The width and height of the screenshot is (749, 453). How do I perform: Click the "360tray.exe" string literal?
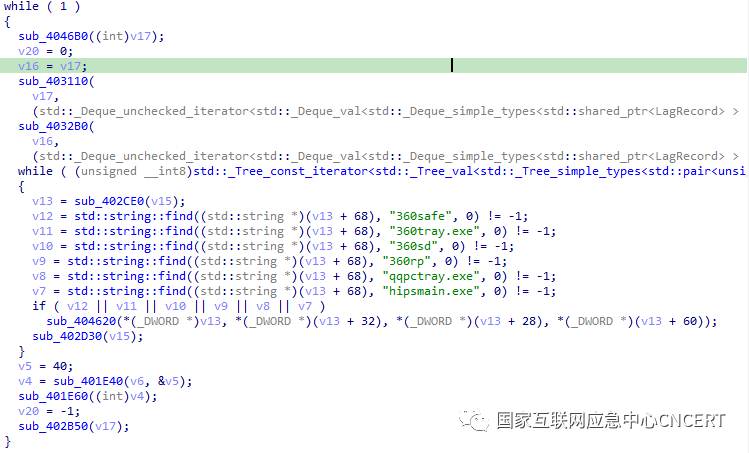click(434, 231)
